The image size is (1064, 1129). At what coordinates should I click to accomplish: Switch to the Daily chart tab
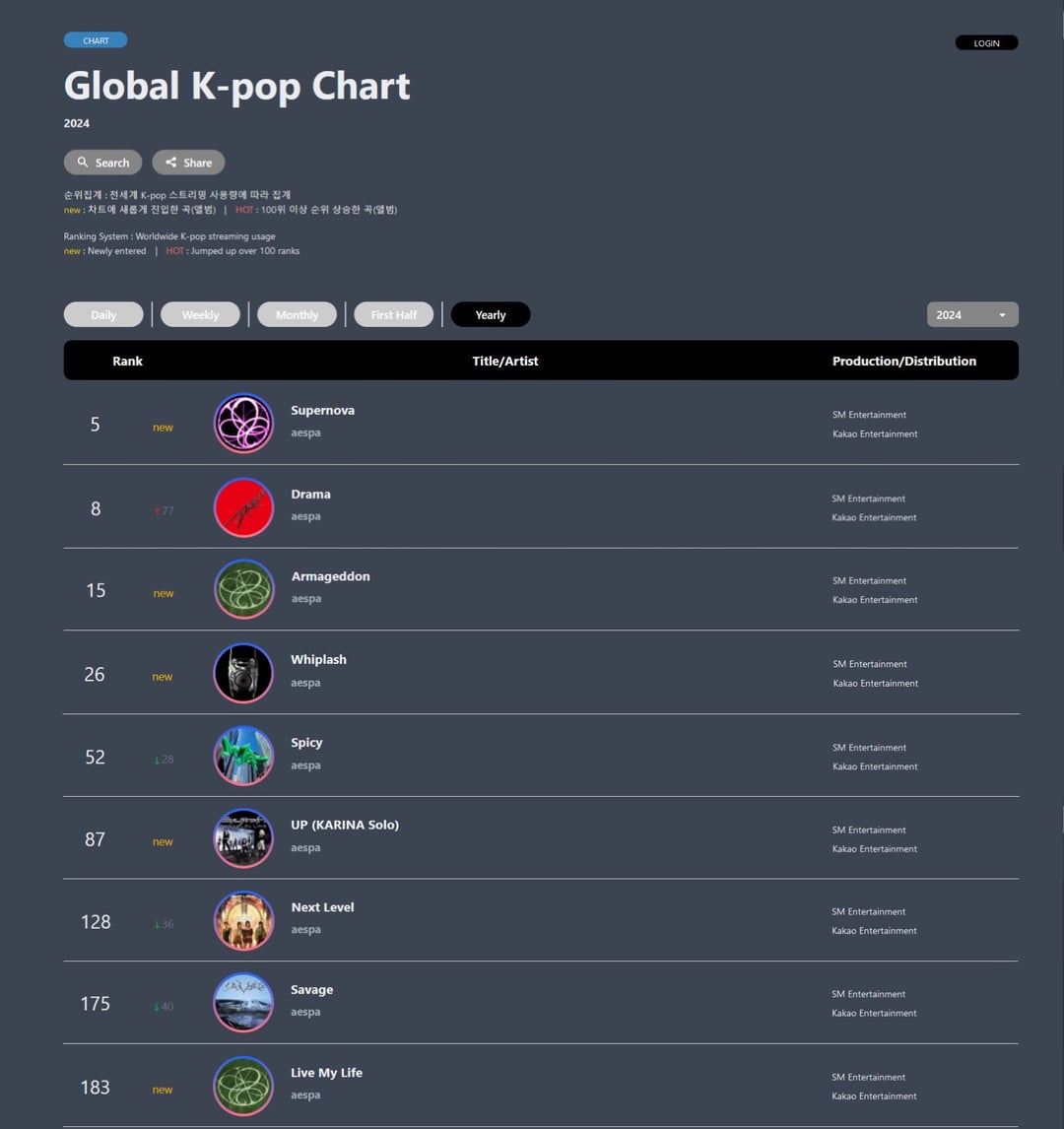coord(103,315)
